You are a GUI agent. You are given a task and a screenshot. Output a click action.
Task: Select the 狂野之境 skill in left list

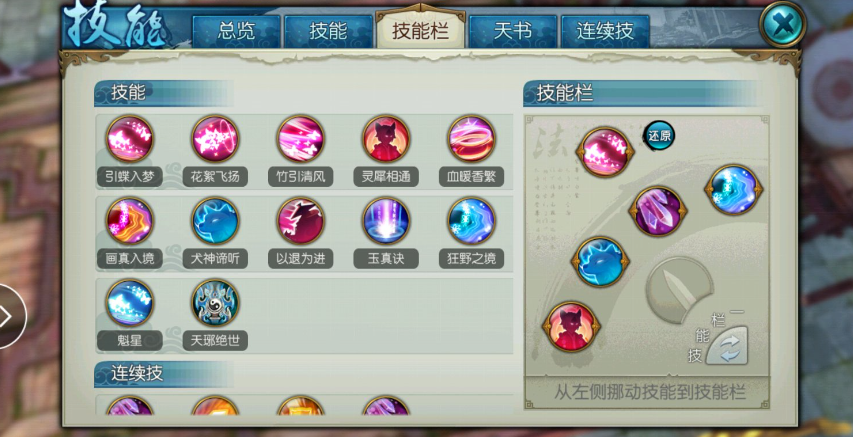471,221
